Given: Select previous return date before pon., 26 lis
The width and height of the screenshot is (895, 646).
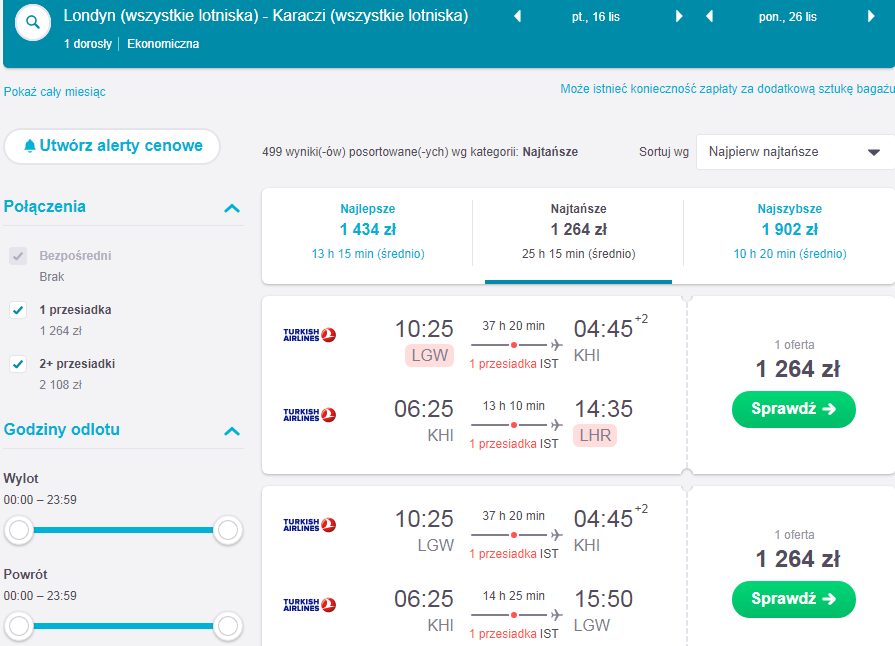Looking at the screenshot, I should 709,17.
